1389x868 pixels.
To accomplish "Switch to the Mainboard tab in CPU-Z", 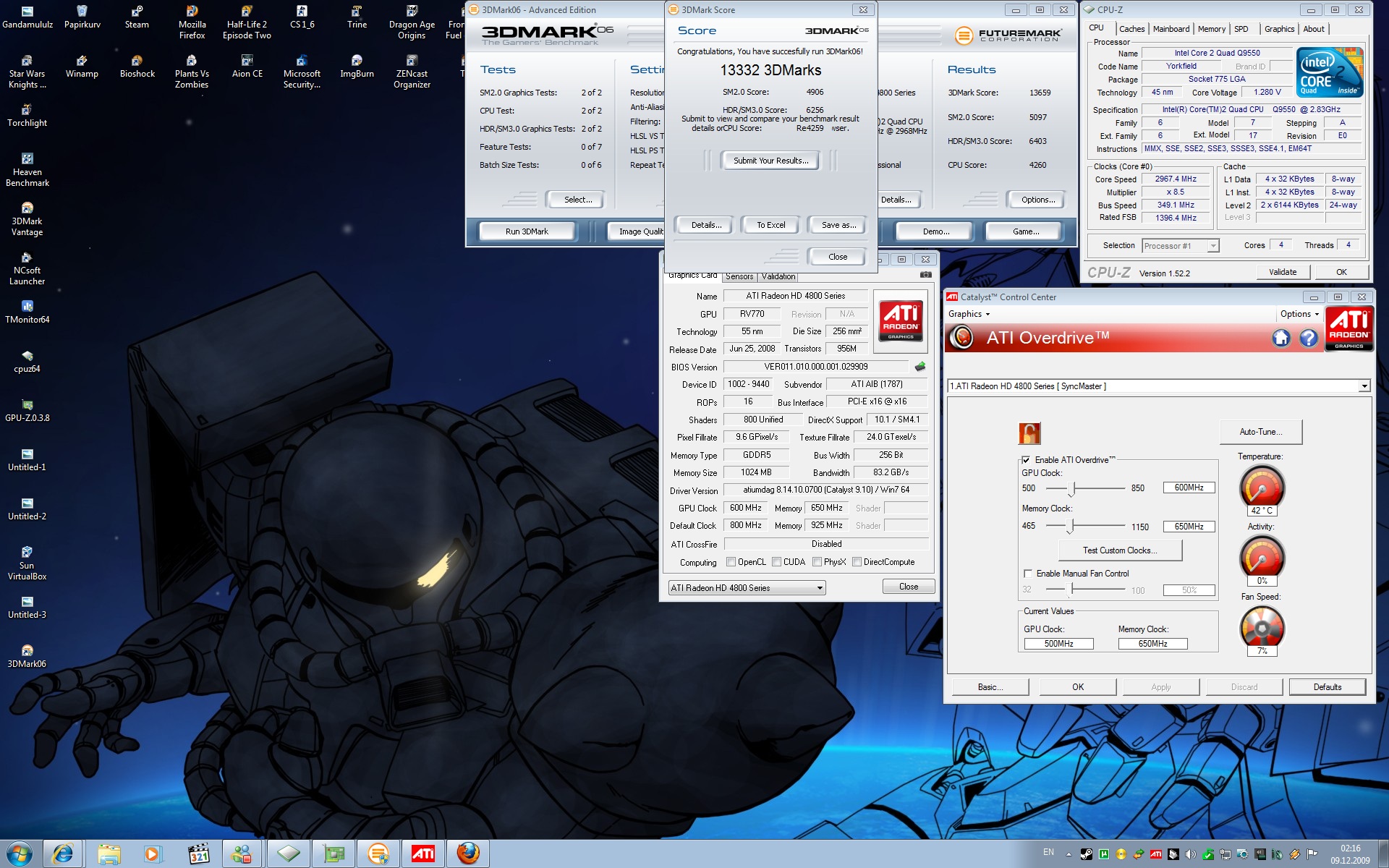I will (x=1171, y=29).
